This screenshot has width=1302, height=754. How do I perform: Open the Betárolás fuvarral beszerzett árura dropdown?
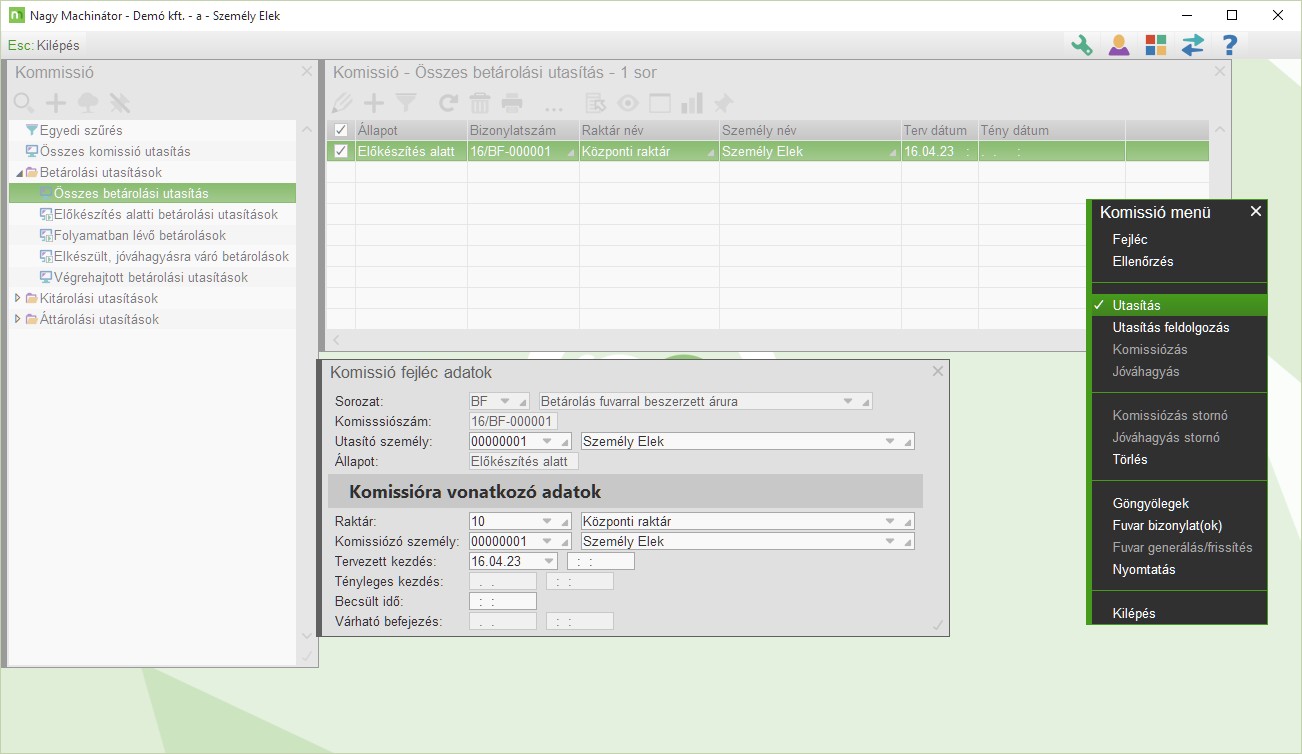click(x=848, y=401)
